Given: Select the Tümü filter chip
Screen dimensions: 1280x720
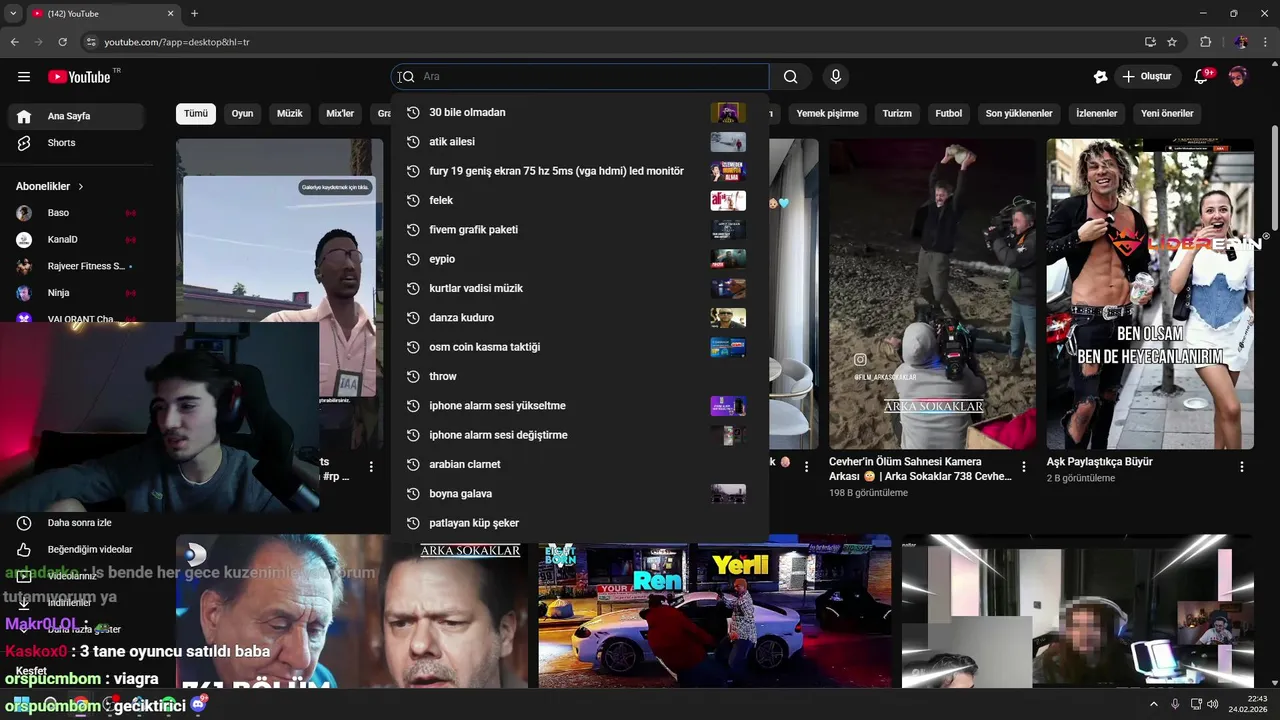Looking at the screenshot, I should 196,113.
